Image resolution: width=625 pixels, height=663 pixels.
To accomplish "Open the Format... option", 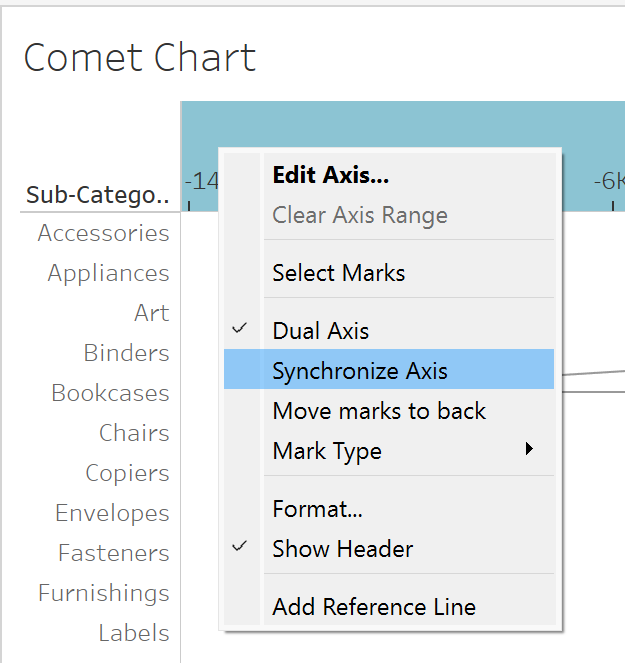I will 317,509.
